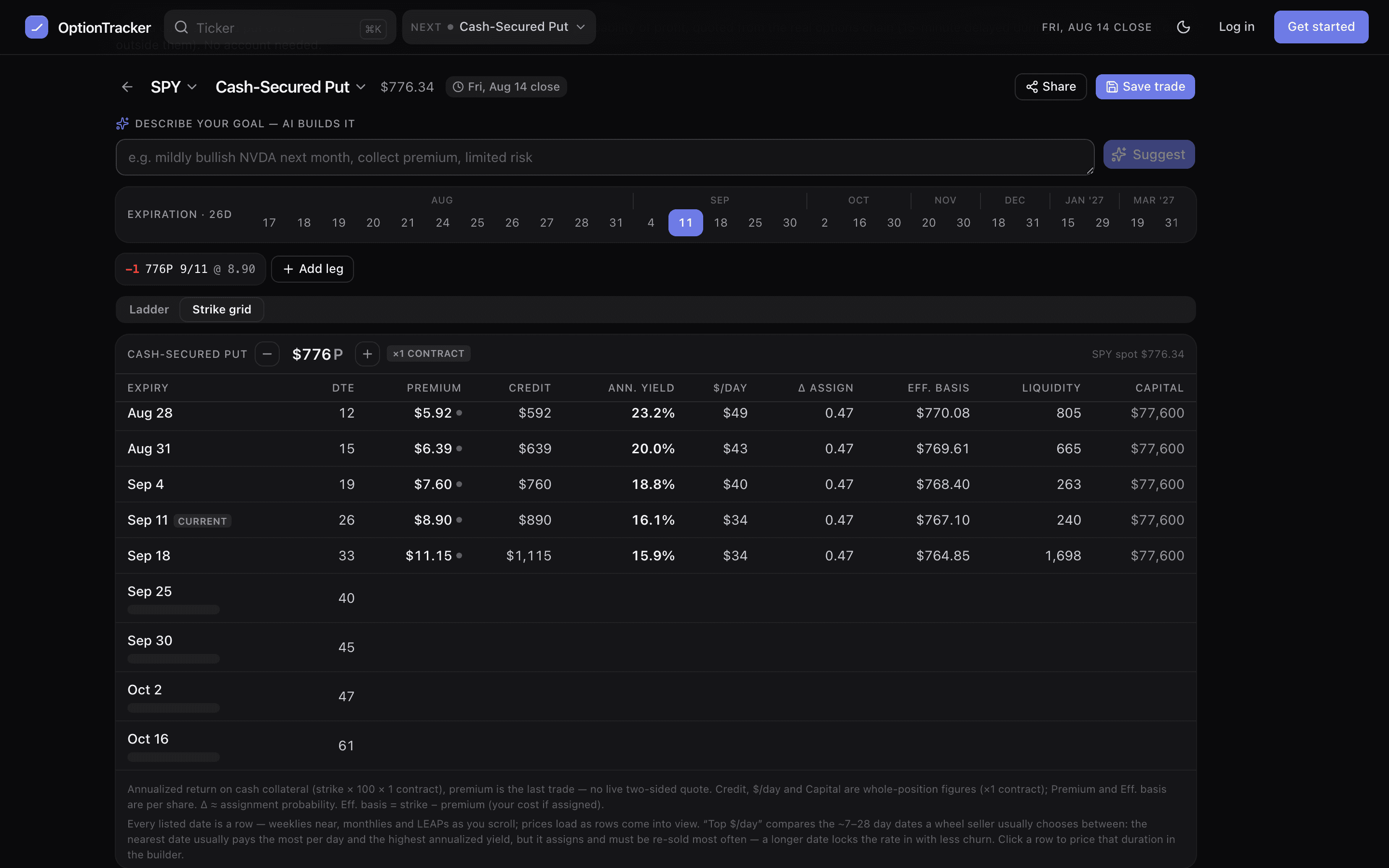Click the 1,698 liquidity value
This screenshot has width=1389, height=868.
coord(1062,555)
